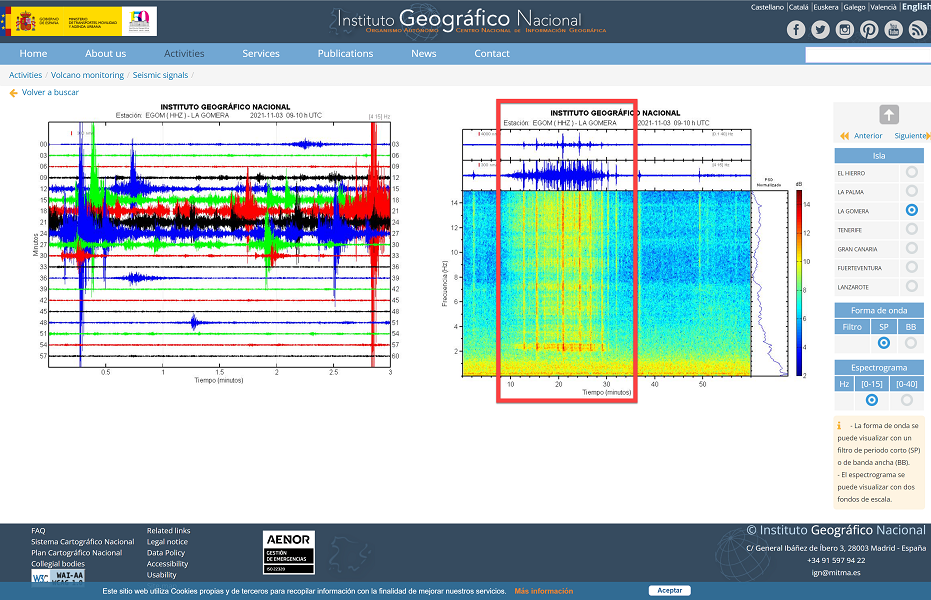
Task: Open the Publications menu item
Action: 346,53
